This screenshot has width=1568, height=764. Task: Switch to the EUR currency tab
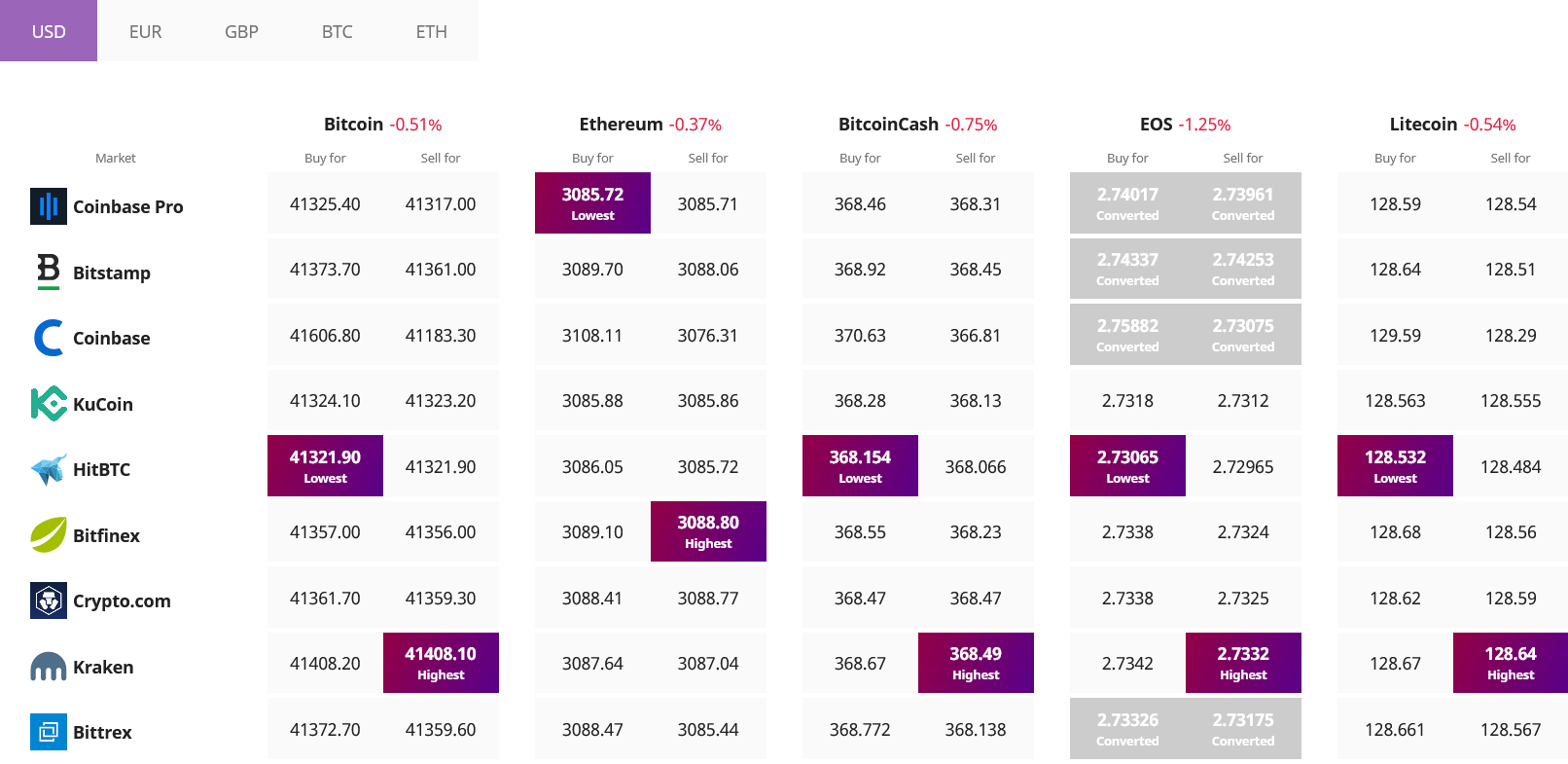(145, 31)
